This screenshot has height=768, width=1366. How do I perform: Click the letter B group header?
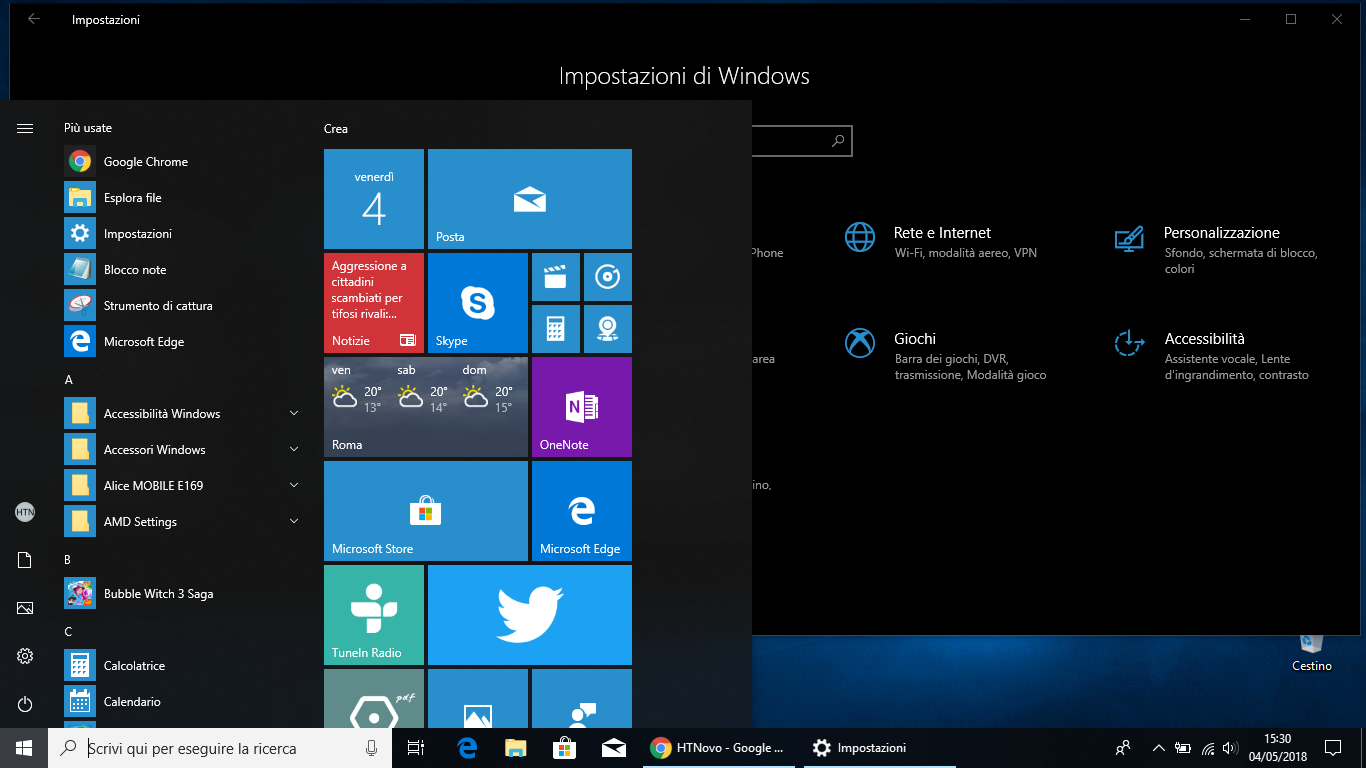click(x=68, y=560)
